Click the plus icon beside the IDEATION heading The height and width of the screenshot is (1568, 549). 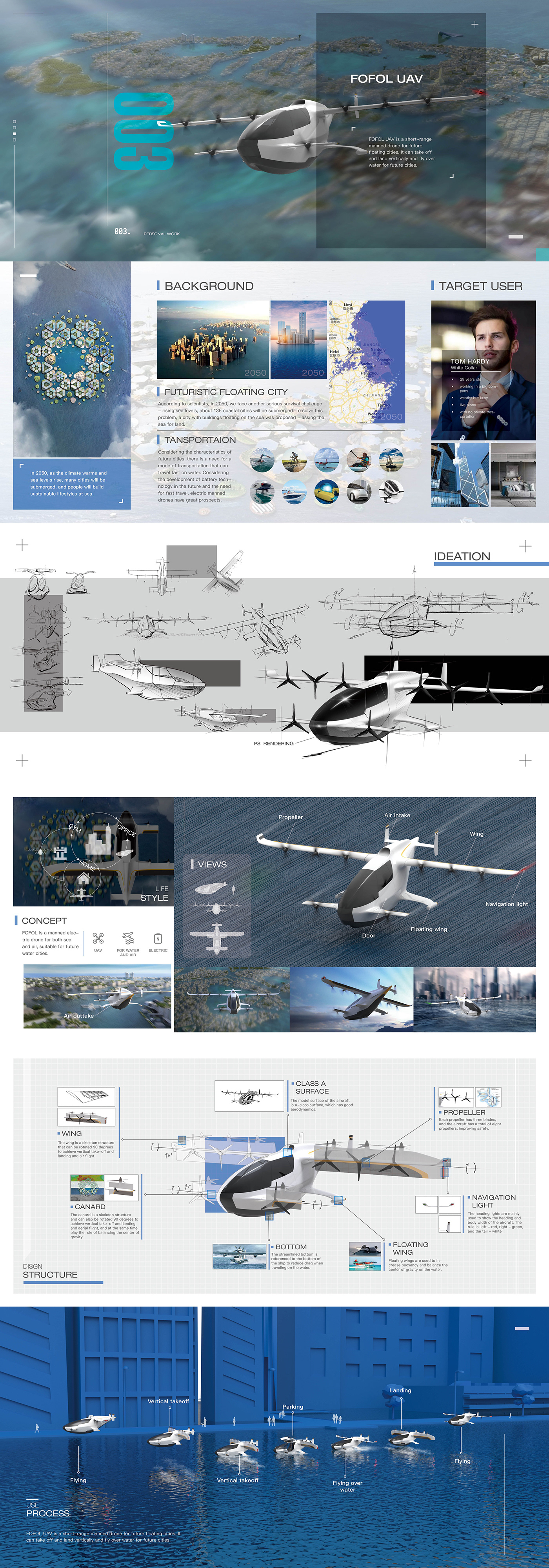[x=525, y=546]
